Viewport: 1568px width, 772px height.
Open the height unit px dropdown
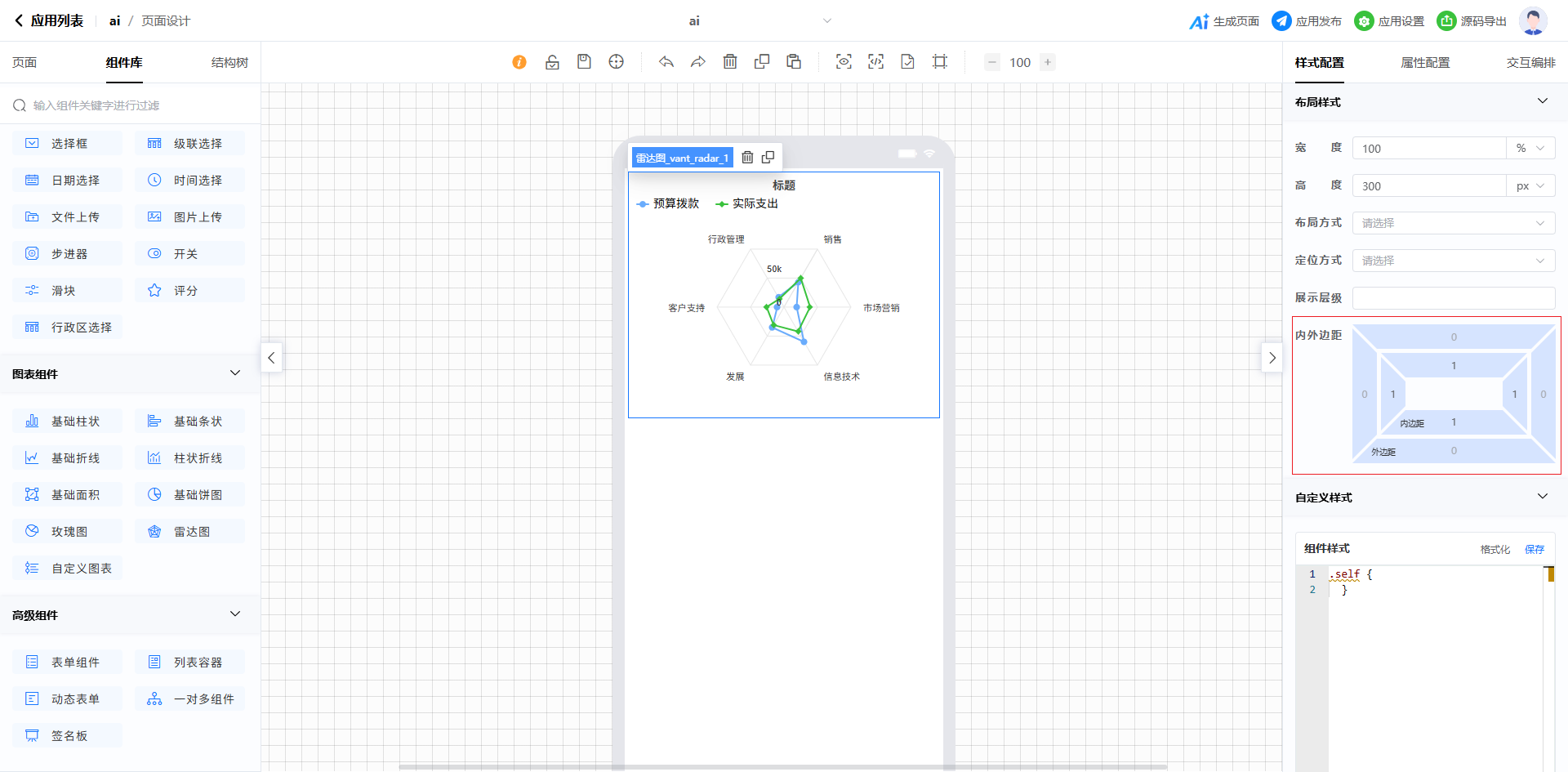(x=1530, y=186)
